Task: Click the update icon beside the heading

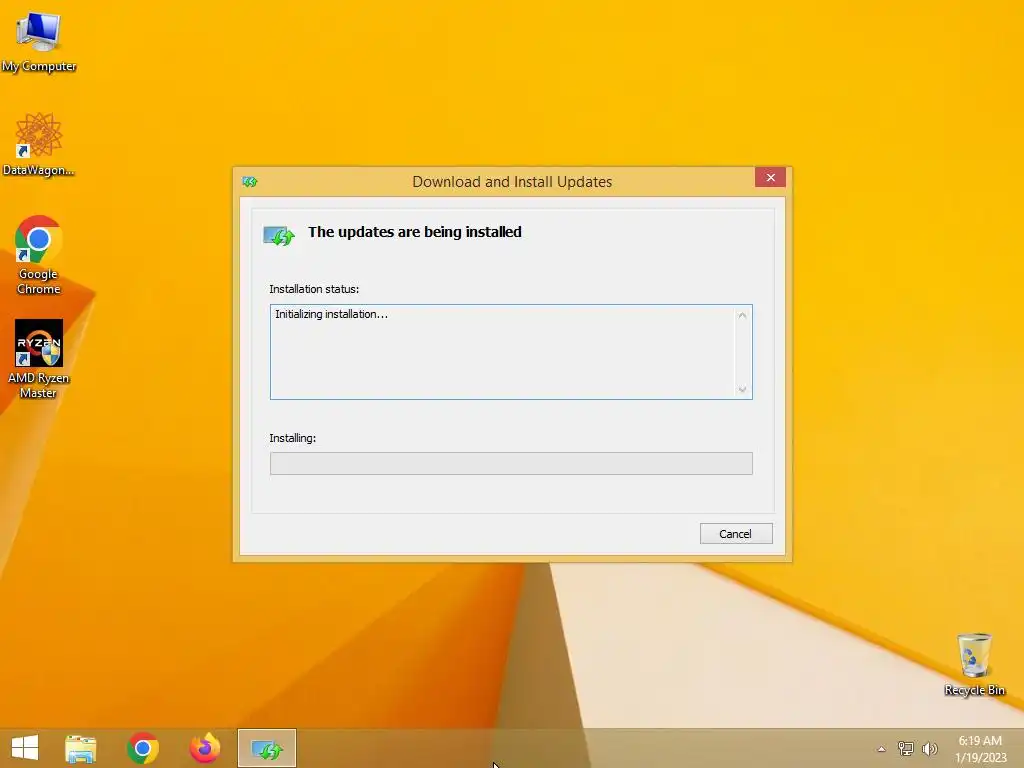Action: pyautogui.click(x=279, y=235)
